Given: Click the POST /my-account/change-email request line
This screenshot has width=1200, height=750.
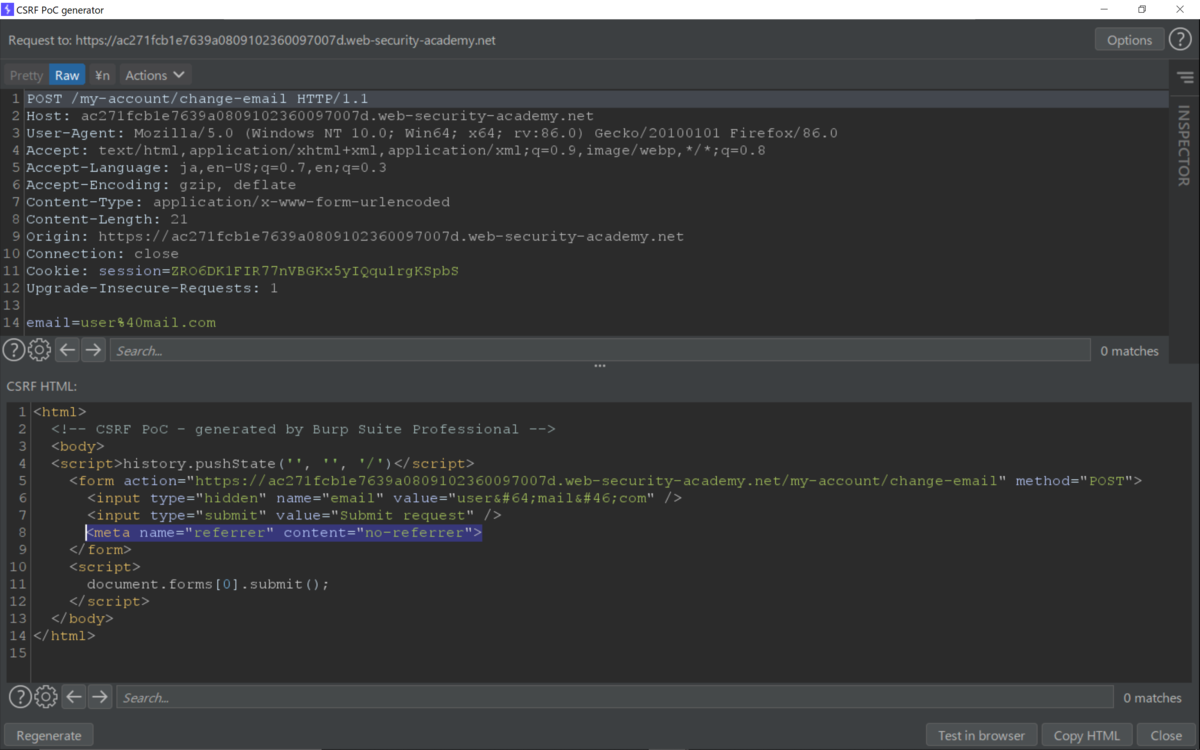Looking at the screenshot, I should tap(197, 99).
